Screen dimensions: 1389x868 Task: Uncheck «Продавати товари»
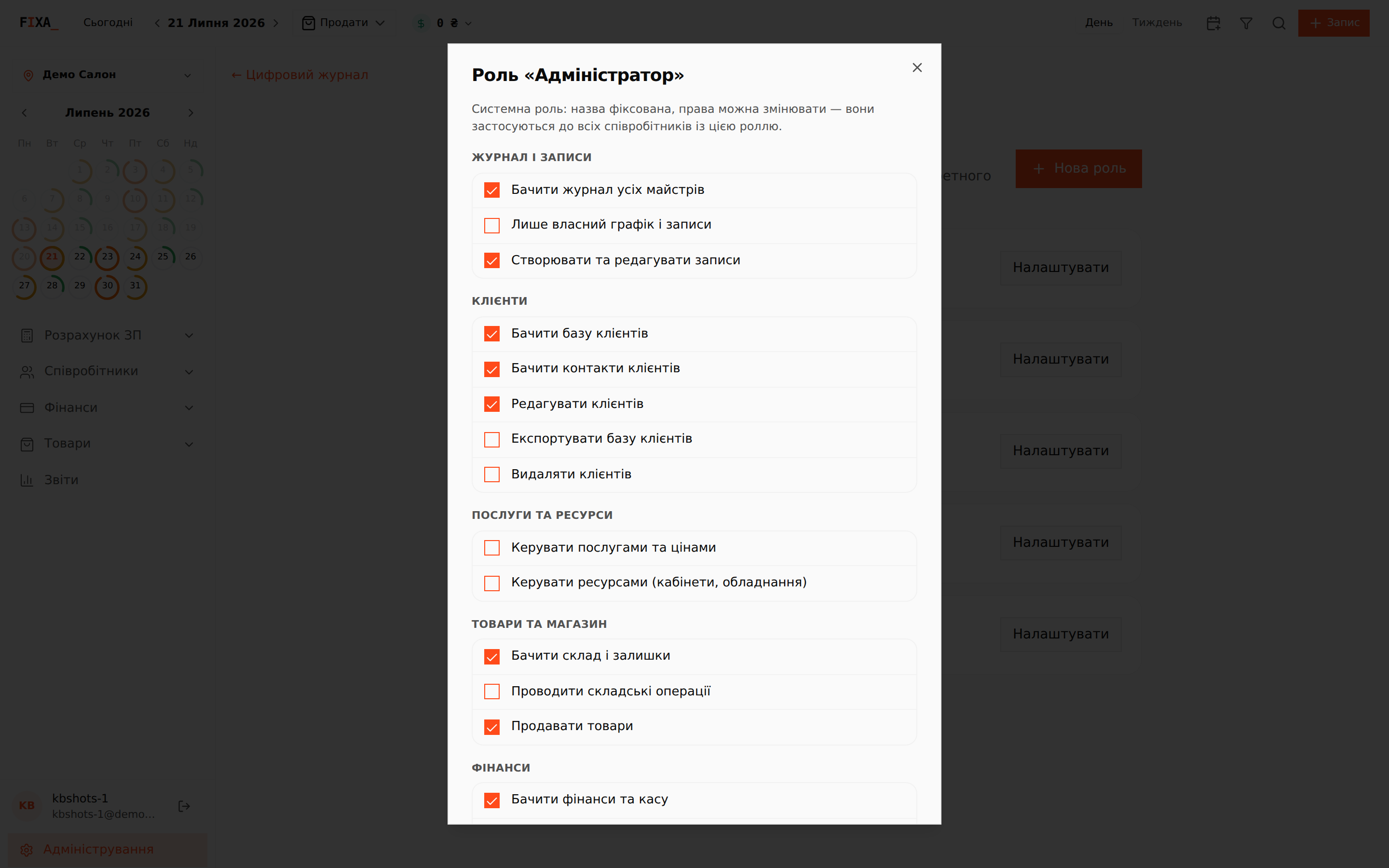(x=492, y=727)
